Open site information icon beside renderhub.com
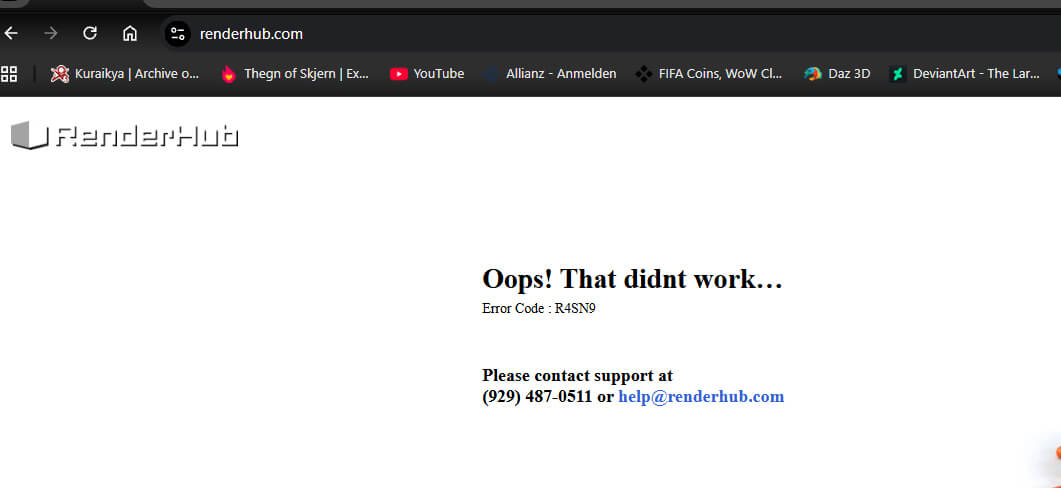The image size is (1061, 488). [177, 33]
